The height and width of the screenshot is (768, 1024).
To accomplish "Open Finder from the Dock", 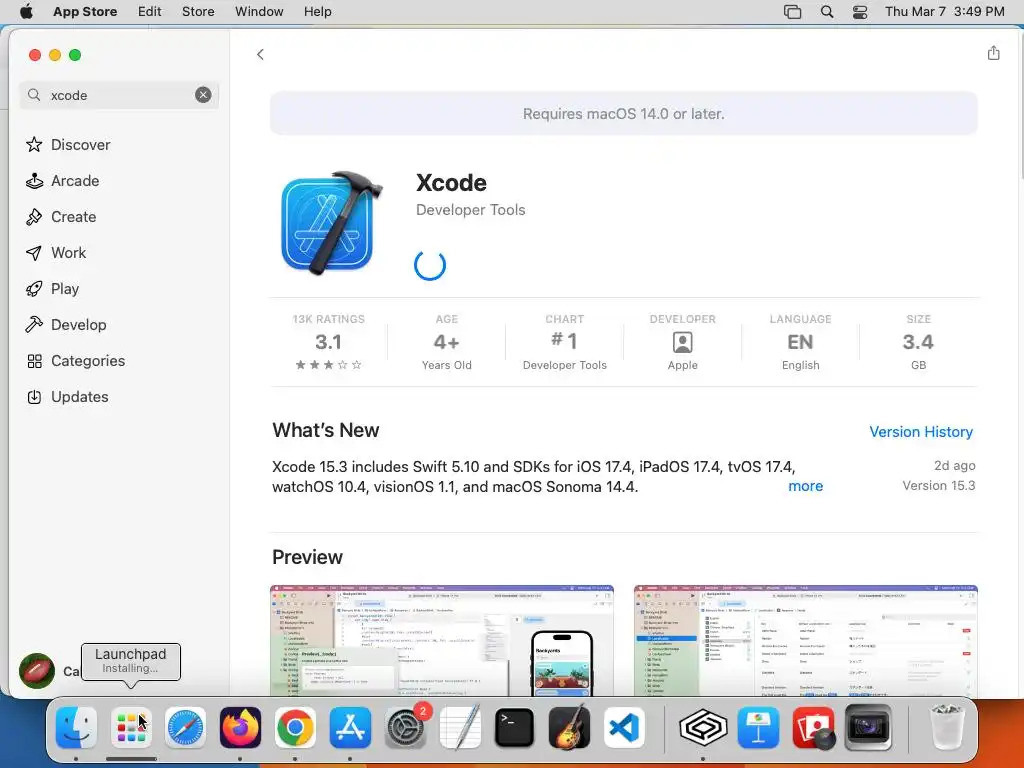I will click(x=76, y=728).
